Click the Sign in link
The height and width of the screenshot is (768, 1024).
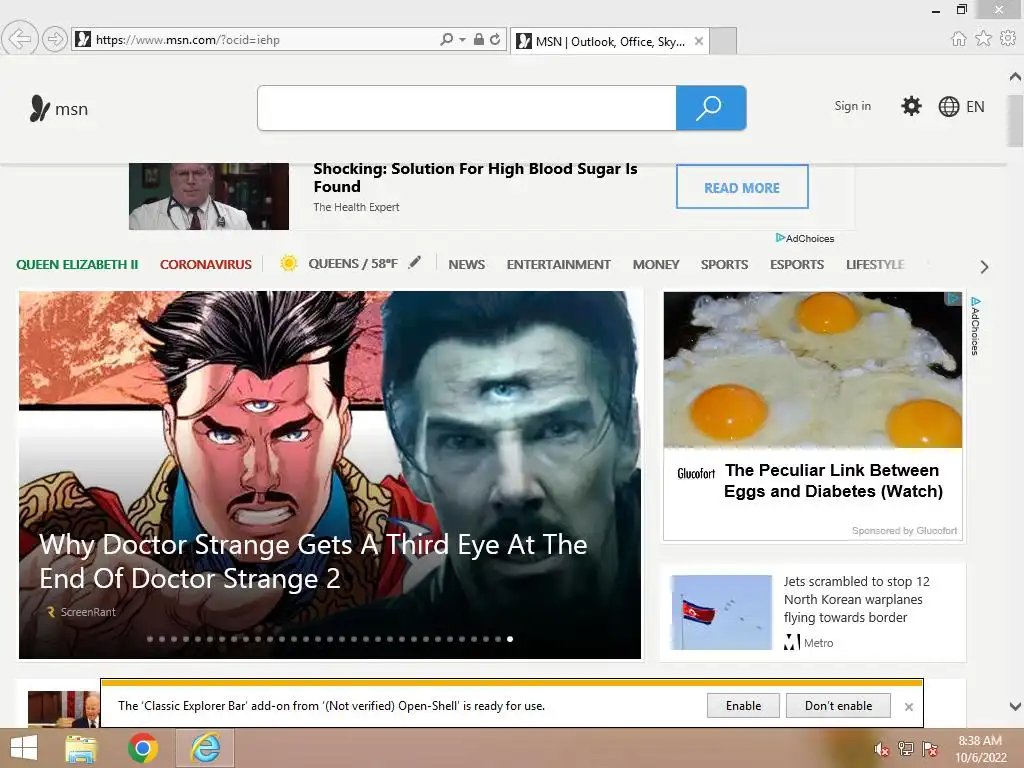852,106
